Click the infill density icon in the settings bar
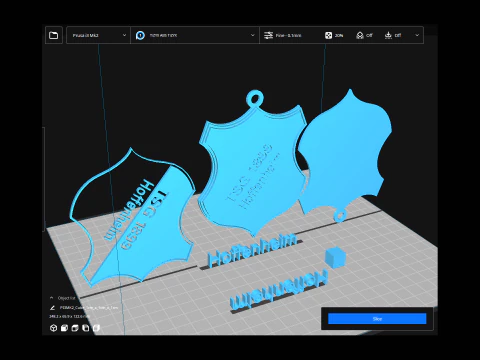 tap(328, 35)
